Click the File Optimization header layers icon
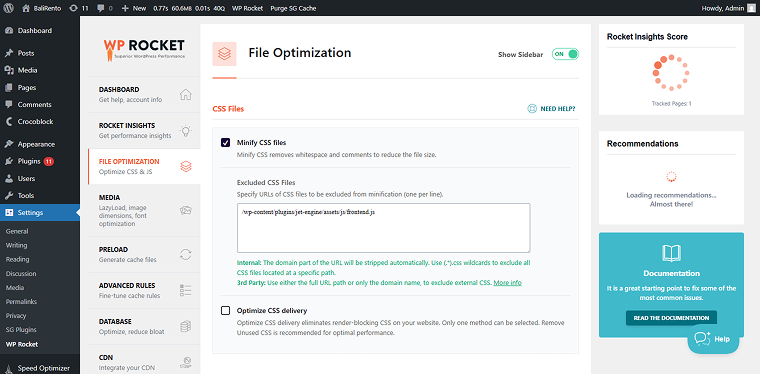Screen dimensions: 760x374 coord(224,54)
